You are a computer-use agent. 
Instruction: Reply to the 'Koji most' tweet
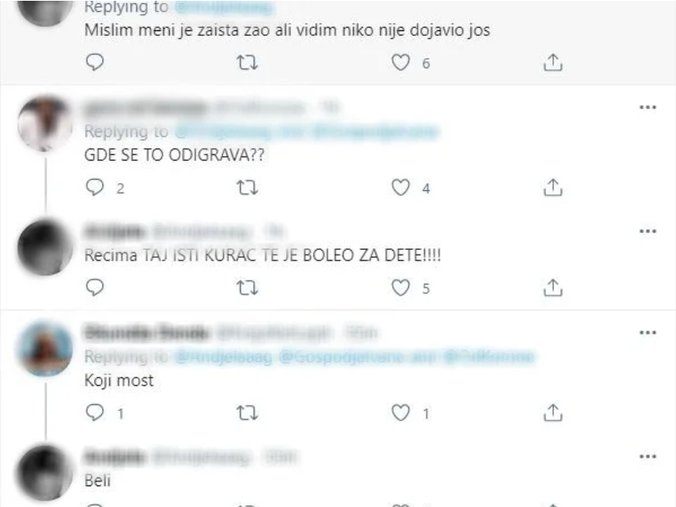tap(95, 413)
